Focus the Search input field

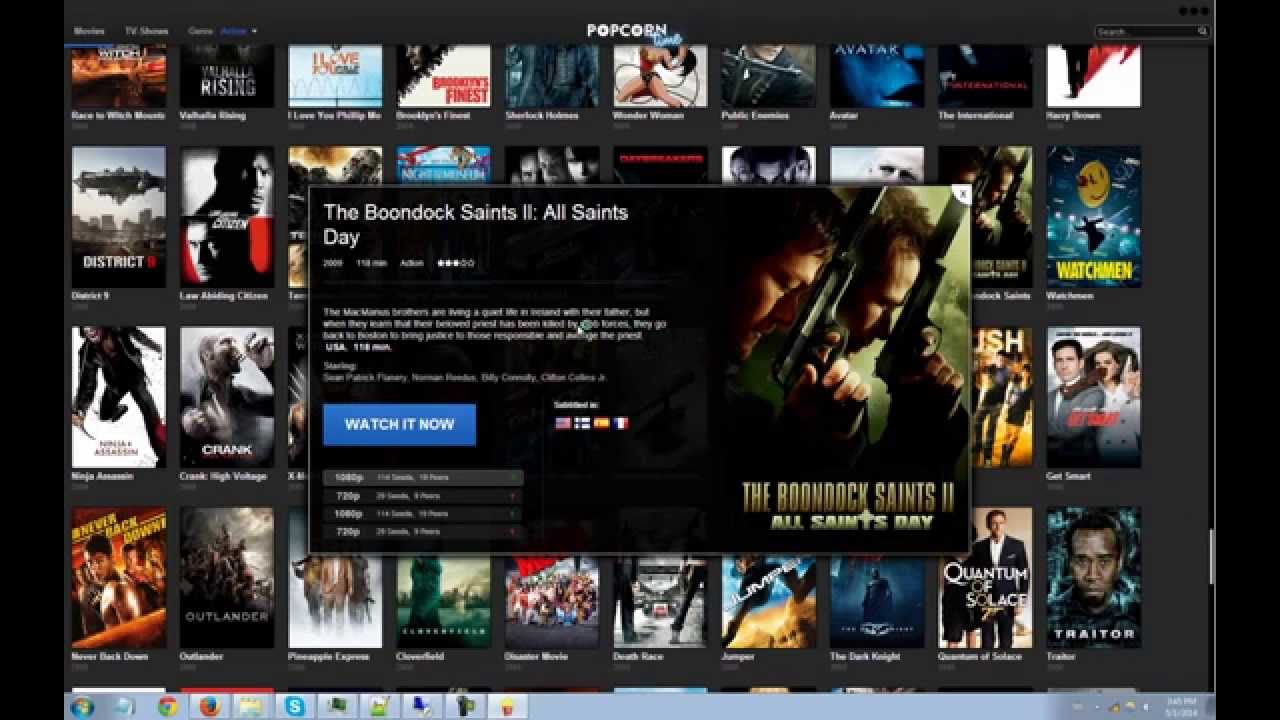(x=1146, y=32)
